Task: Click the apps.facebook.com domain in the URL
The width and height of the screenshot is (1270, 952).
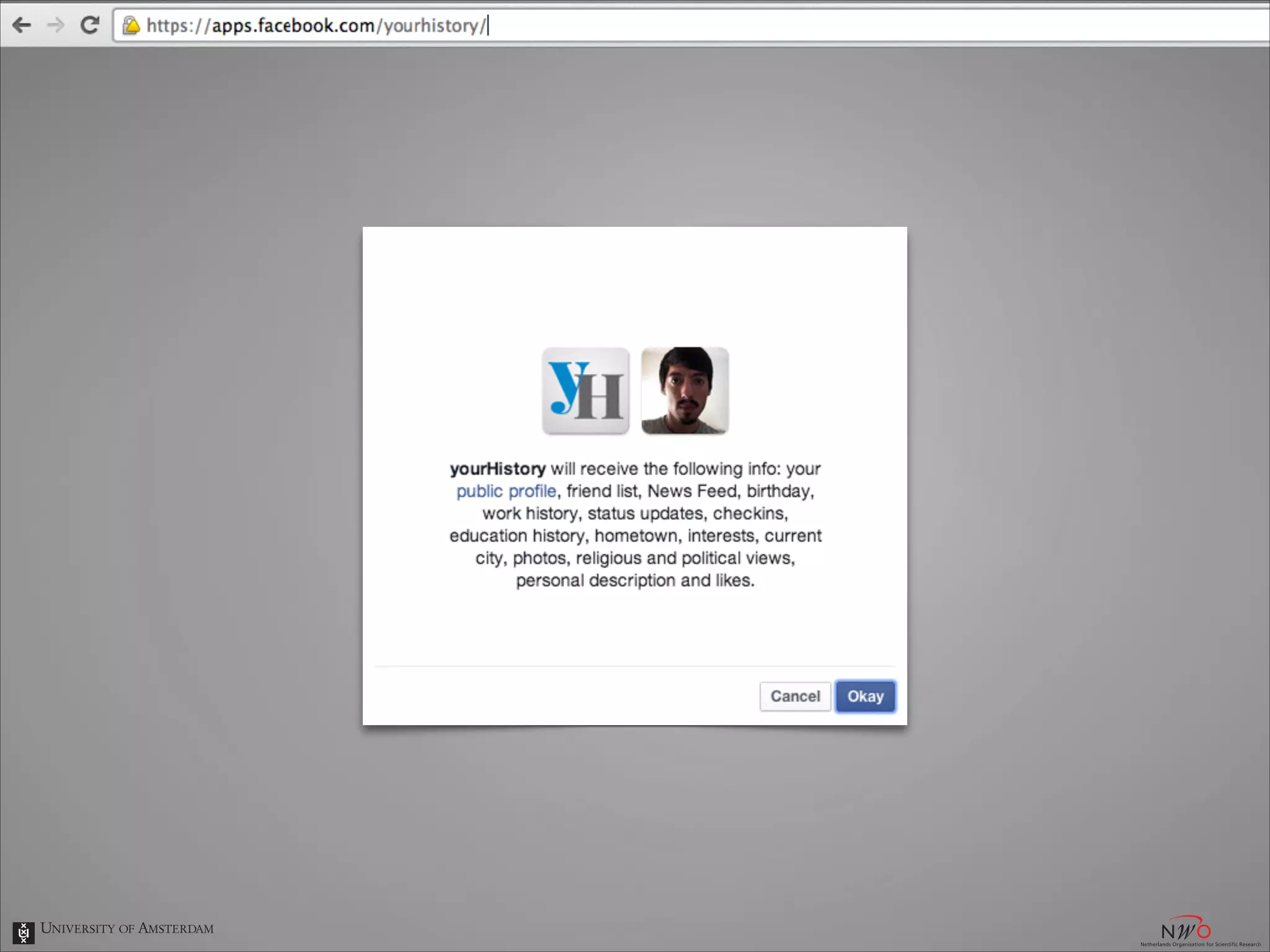Action: pyautogui.click(x=293, y=25)
